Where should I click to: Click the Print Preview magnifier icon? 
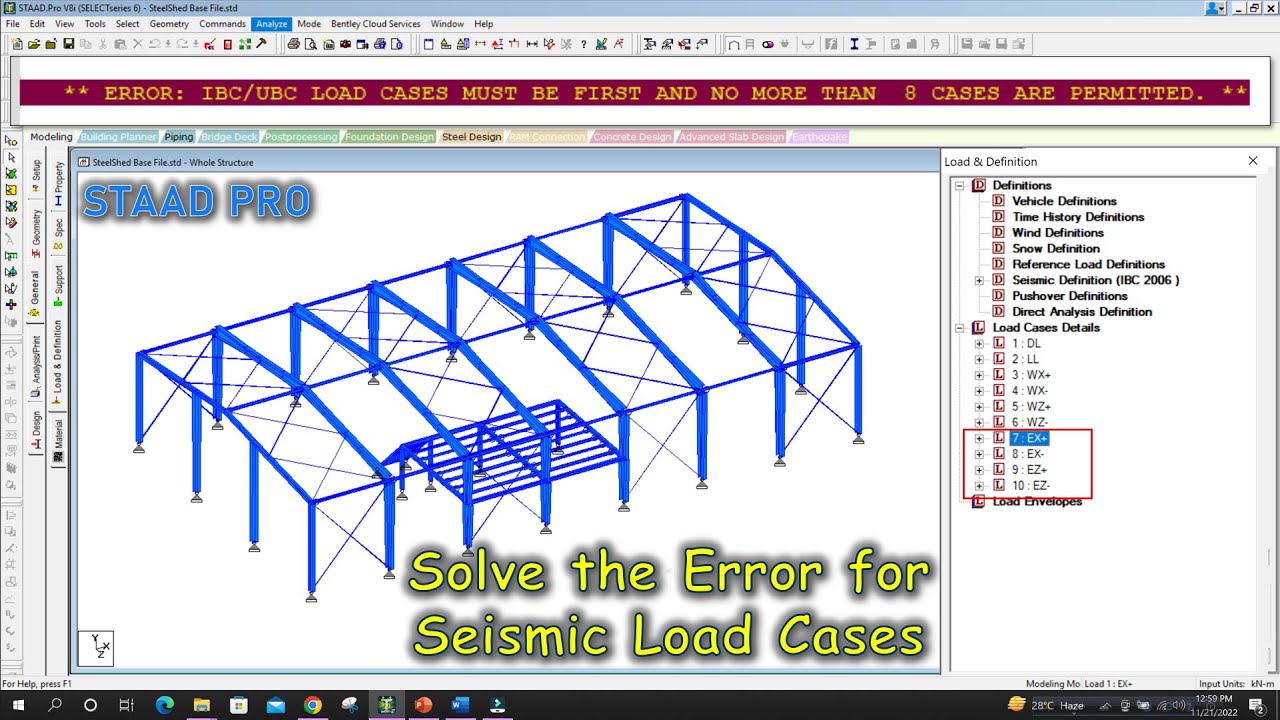(311, 44)
